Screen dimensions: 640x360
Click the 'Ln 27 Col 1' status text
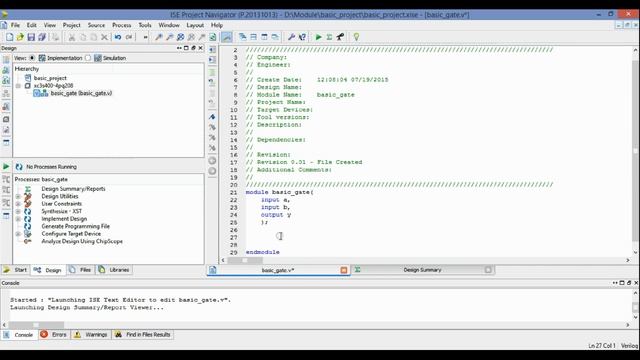pyautogui.click(x=602, y=346)
